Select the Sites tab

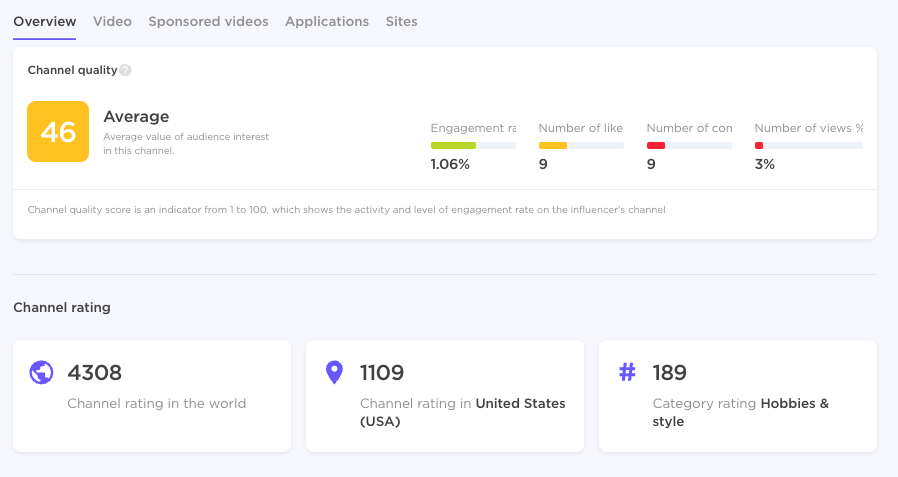tap(402, 21)
